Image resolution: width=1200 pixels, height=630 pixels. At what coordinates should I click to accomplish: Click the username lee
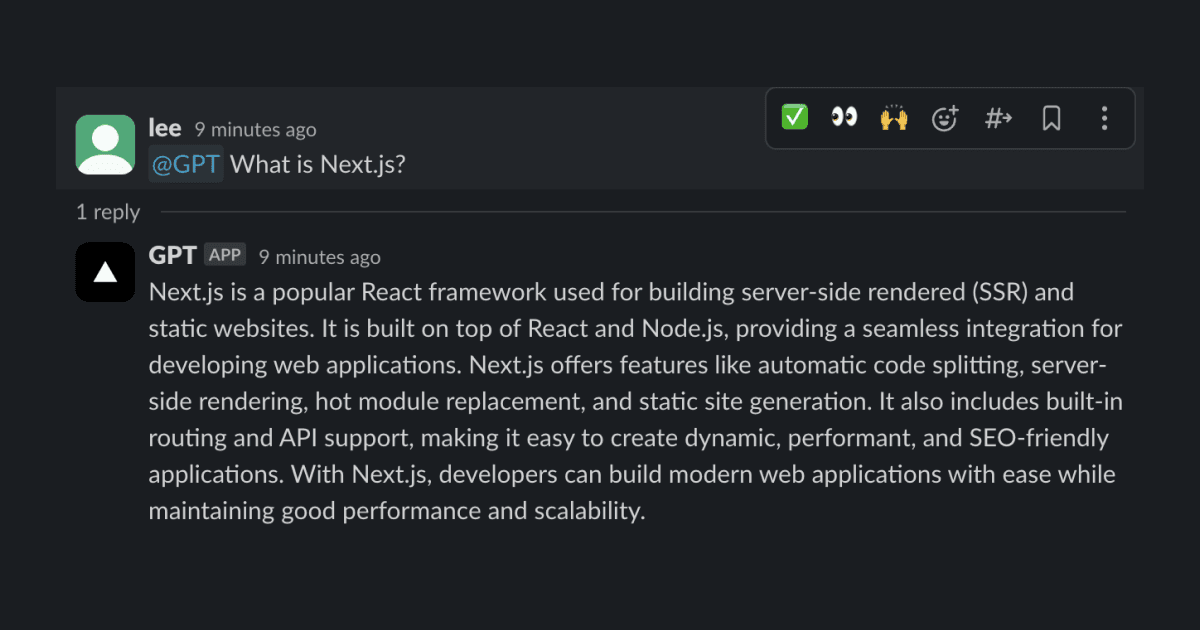pyautogui.click(x=165, y=129)
